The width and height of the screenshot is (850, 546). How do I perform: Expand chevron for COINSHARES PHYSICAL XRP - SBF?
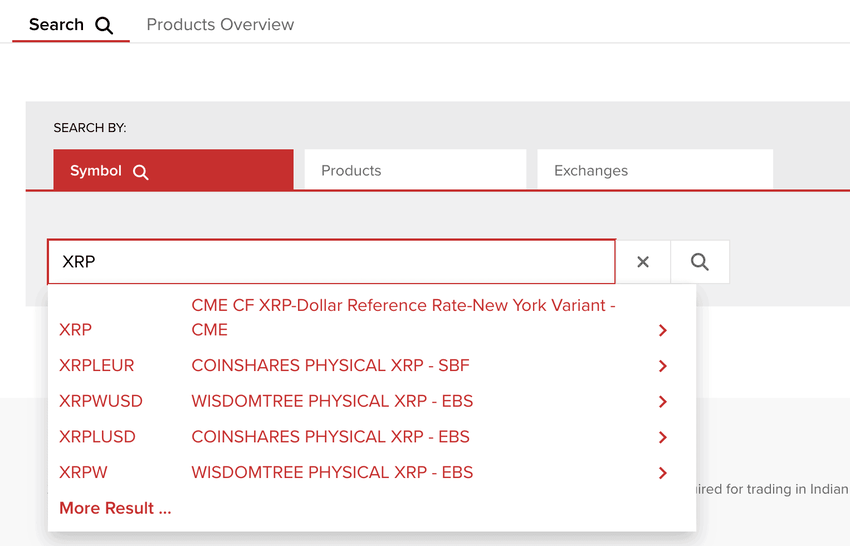pos(662,366)
